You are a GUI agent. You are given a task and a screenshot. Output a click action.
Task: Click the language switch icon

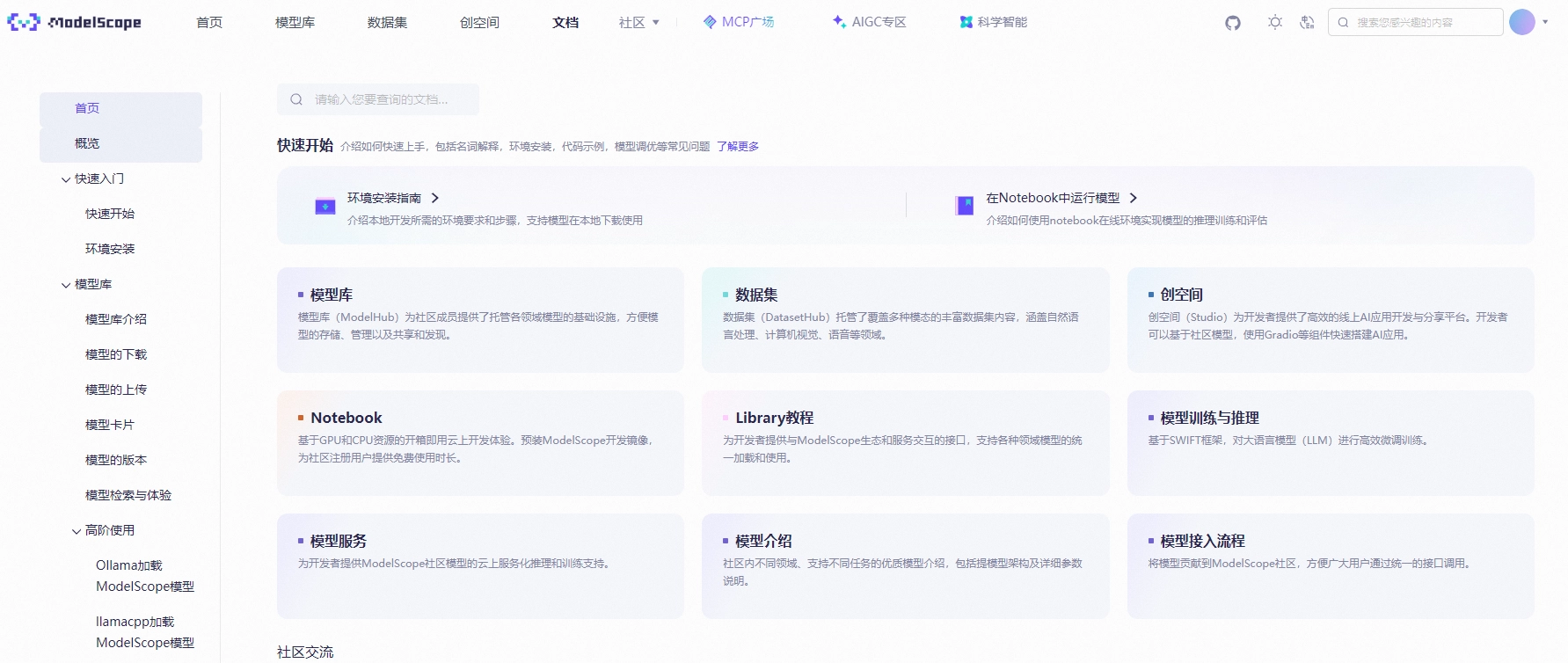point(1307,23)
